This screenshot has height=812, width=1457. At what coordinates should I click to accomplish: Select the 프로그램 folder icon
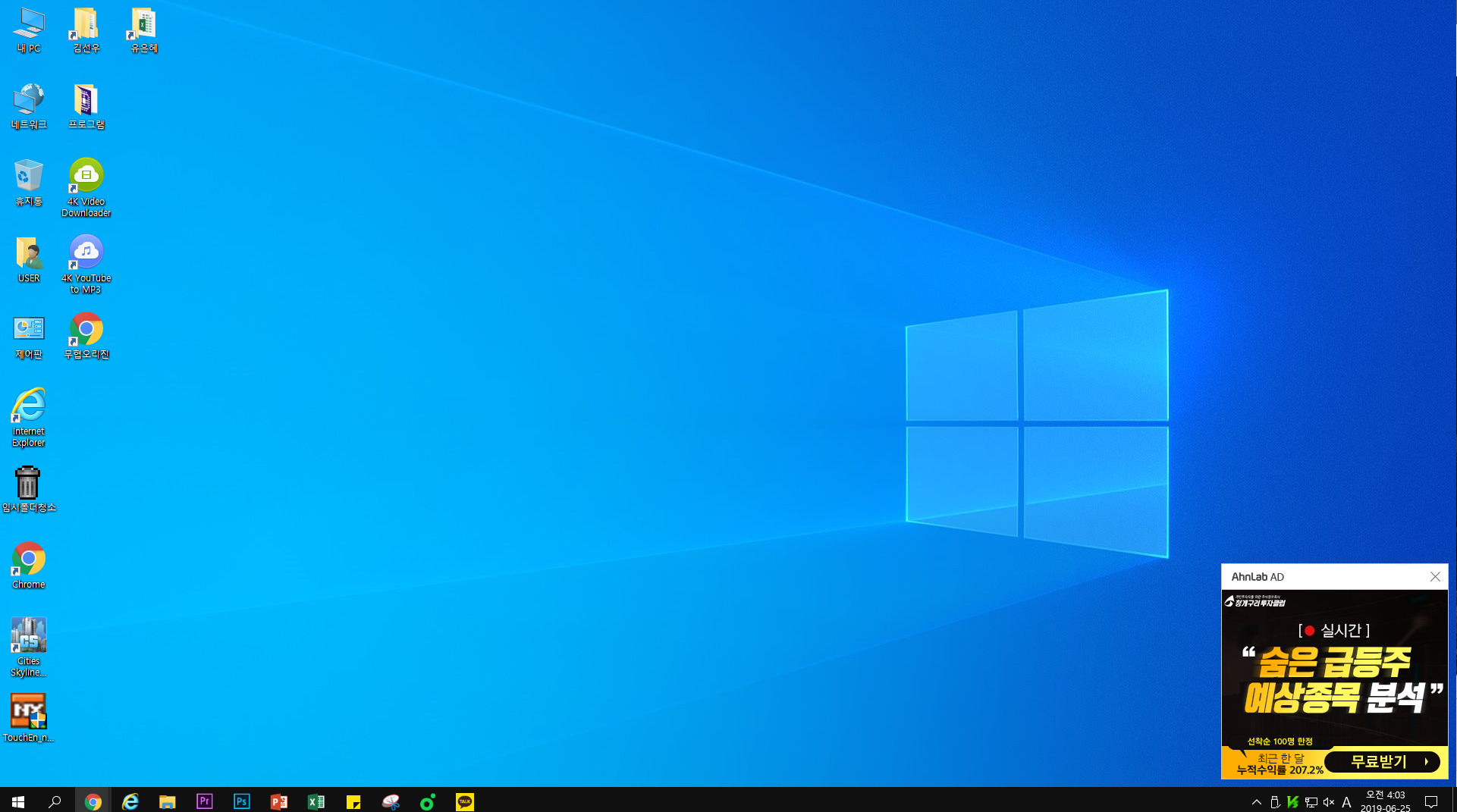tap(86, 107)
